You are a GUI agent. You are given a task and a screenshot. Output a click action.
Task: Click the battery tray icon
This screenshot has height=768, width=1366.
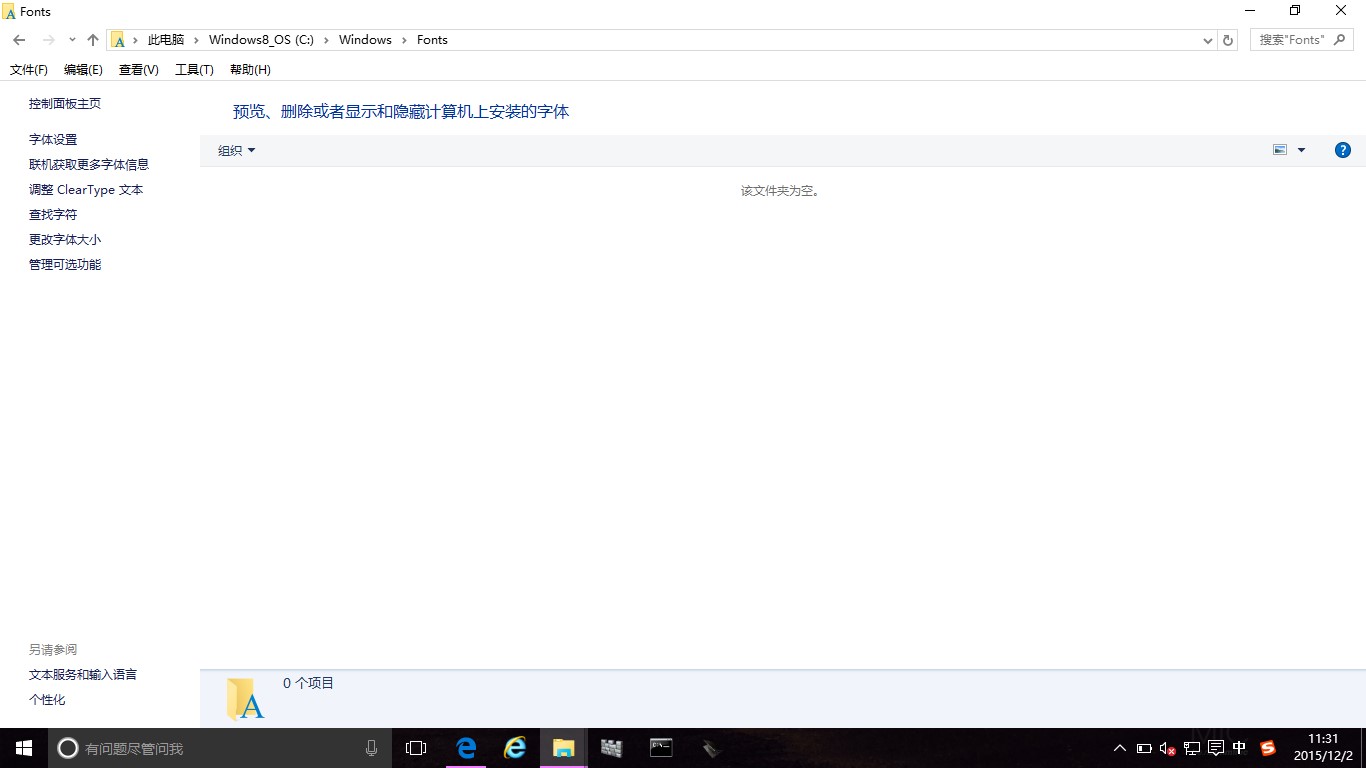[1144, 748]
